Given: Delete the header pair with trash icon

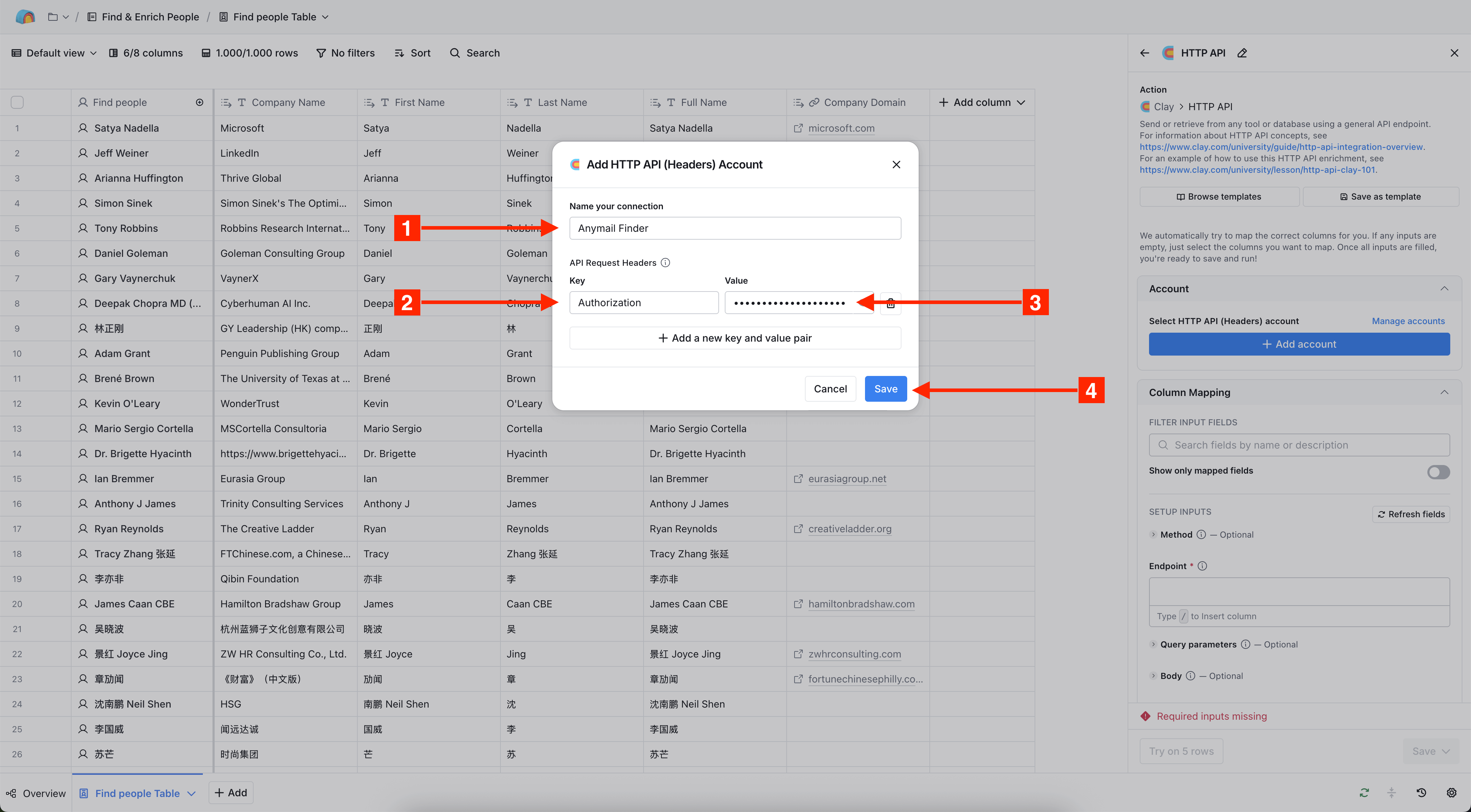Looking at the screenshot, I should click(890, 303).
